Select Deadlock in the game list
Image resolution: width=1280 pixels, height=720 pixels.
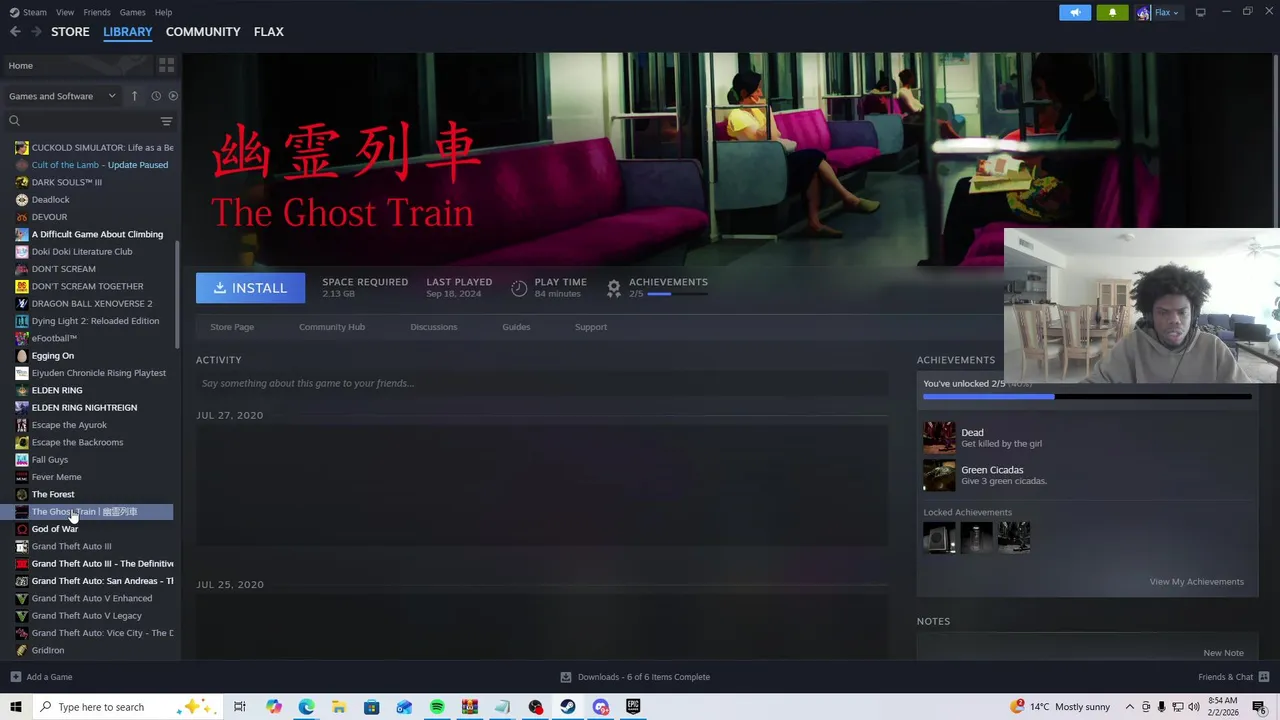click(x=51, y=199)
